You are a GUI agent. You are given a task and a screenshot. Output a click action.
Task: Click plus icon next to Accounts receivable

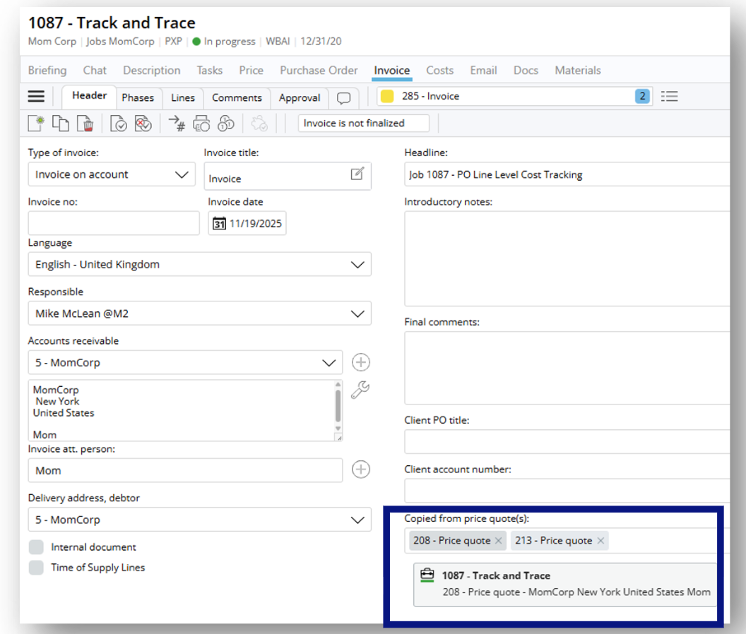point(360,362)
